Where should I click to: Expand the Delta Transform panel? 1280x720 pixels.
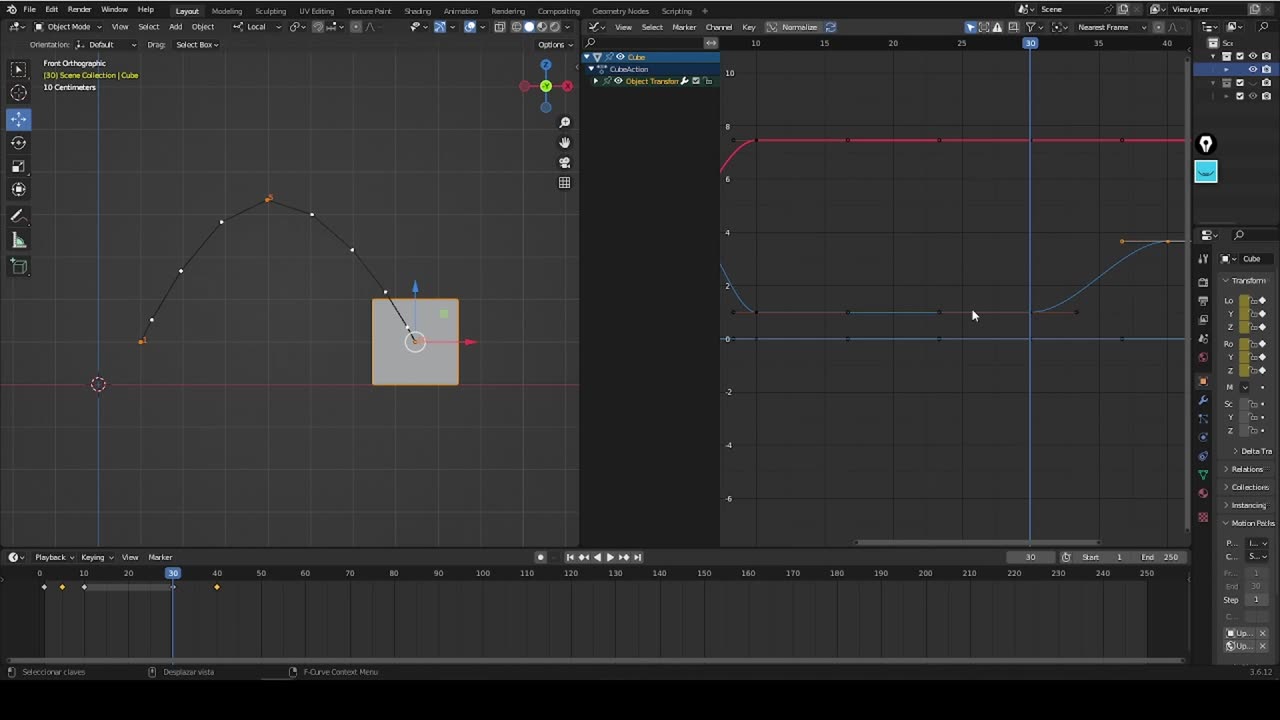[1252, 451]
